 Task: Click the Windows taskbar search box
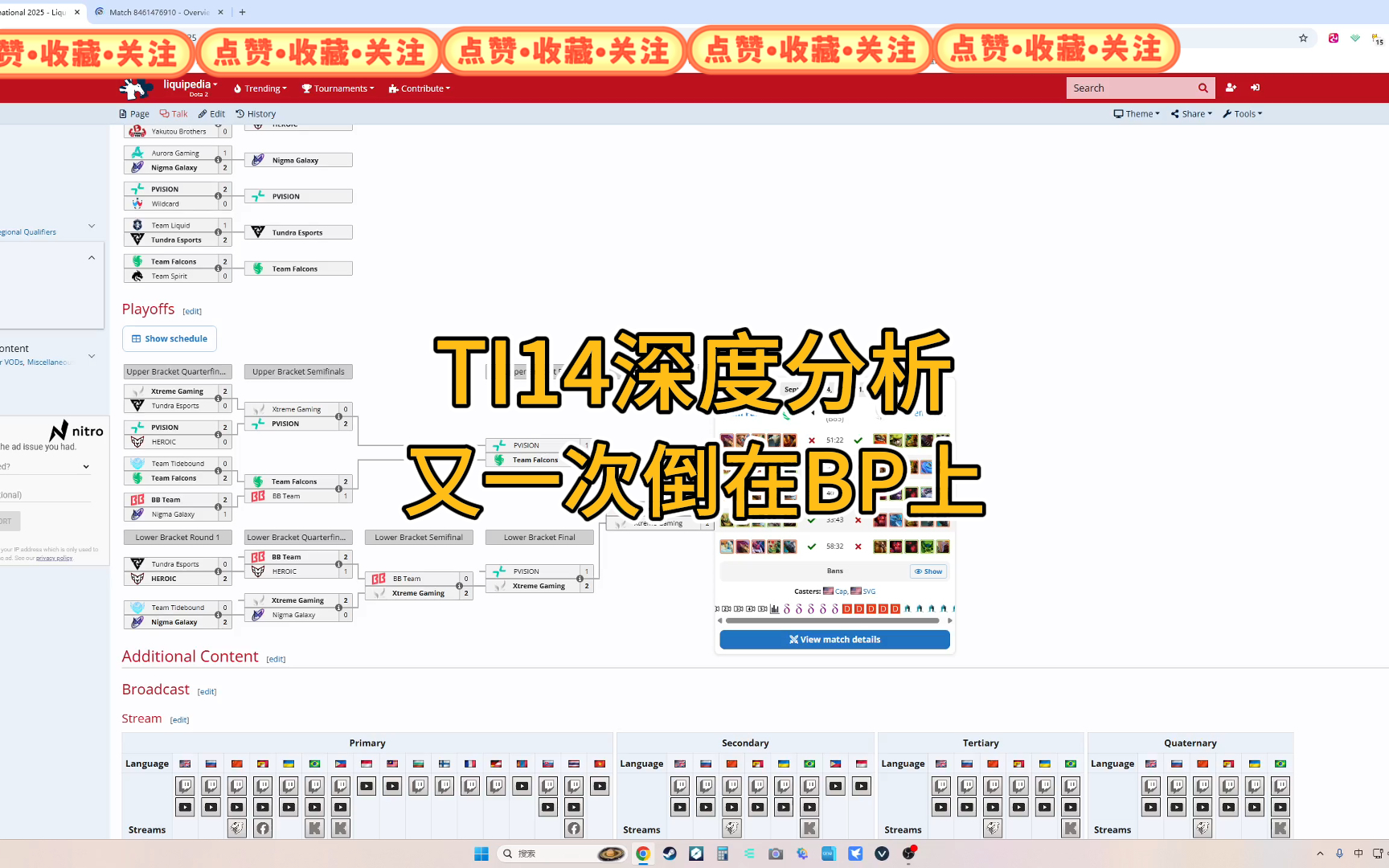pyautogui.click(x=562, y=854)
